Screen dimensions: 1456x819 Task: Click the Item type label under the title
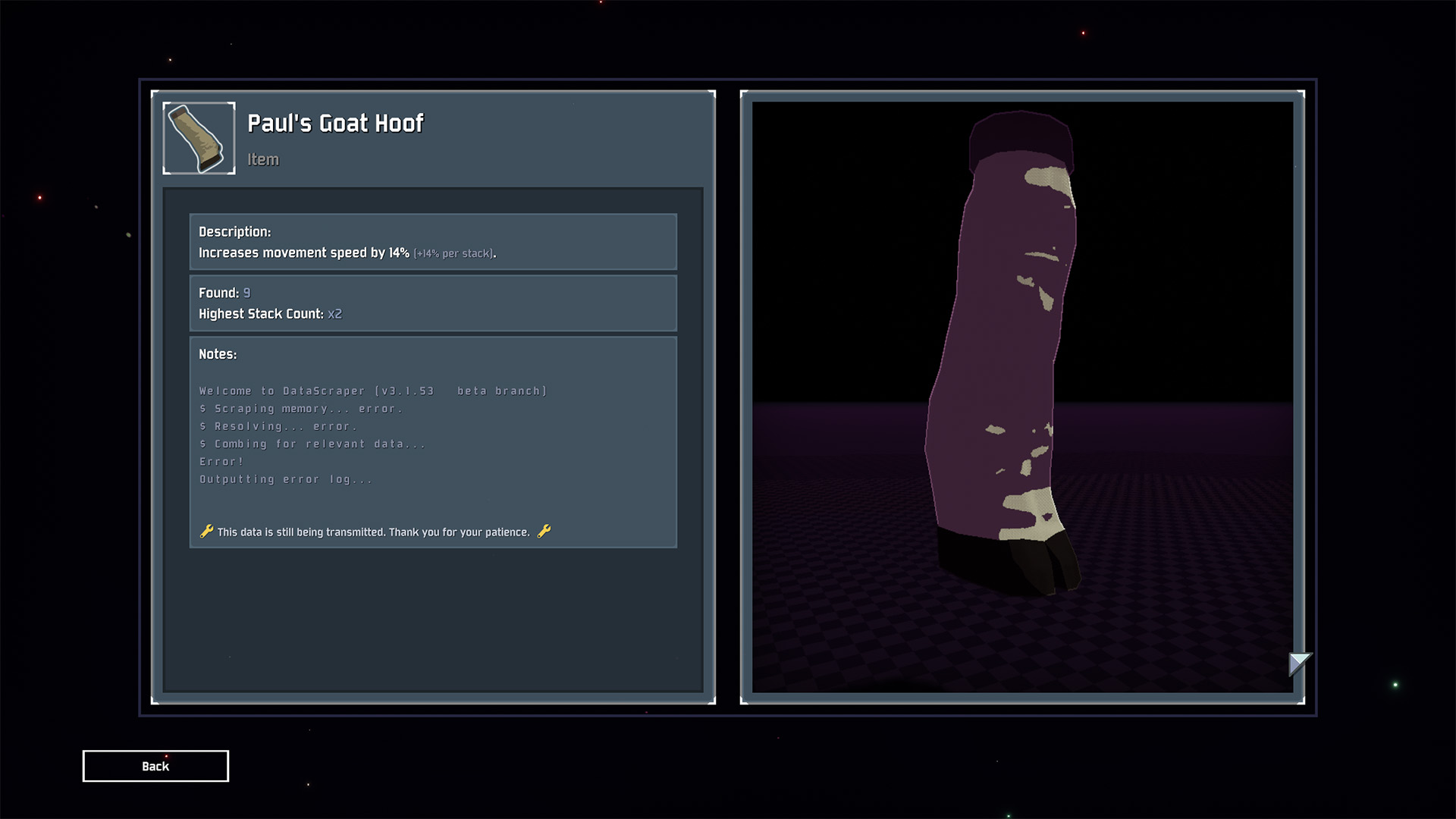263,160
